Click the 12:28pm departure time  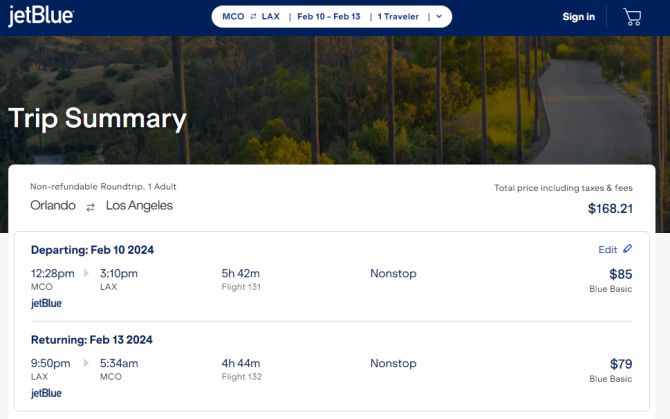53,273
